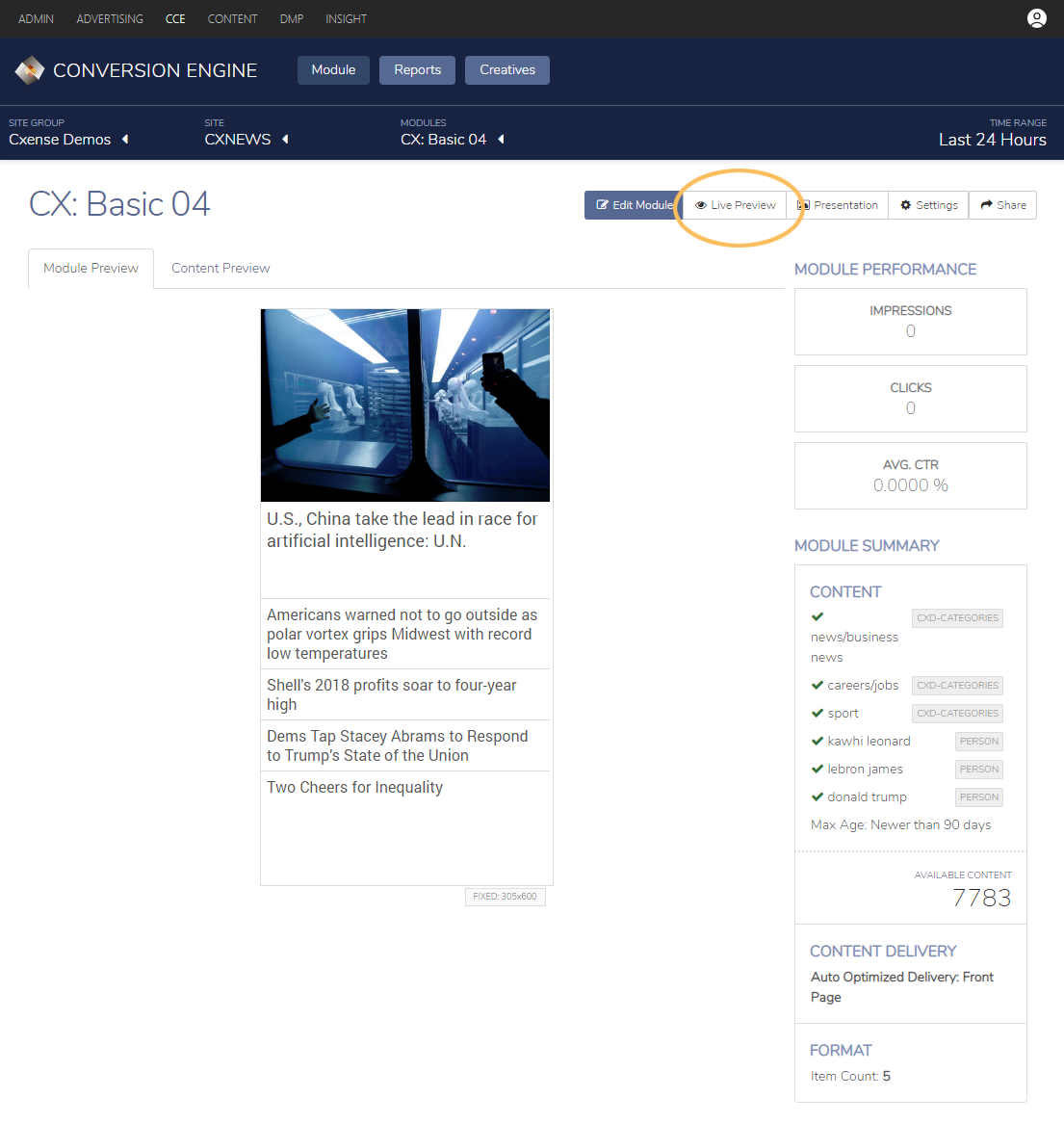Click the checkmark beside careers/jobs
This screenshot has height=1123, width=1064.
pos(817,685)
